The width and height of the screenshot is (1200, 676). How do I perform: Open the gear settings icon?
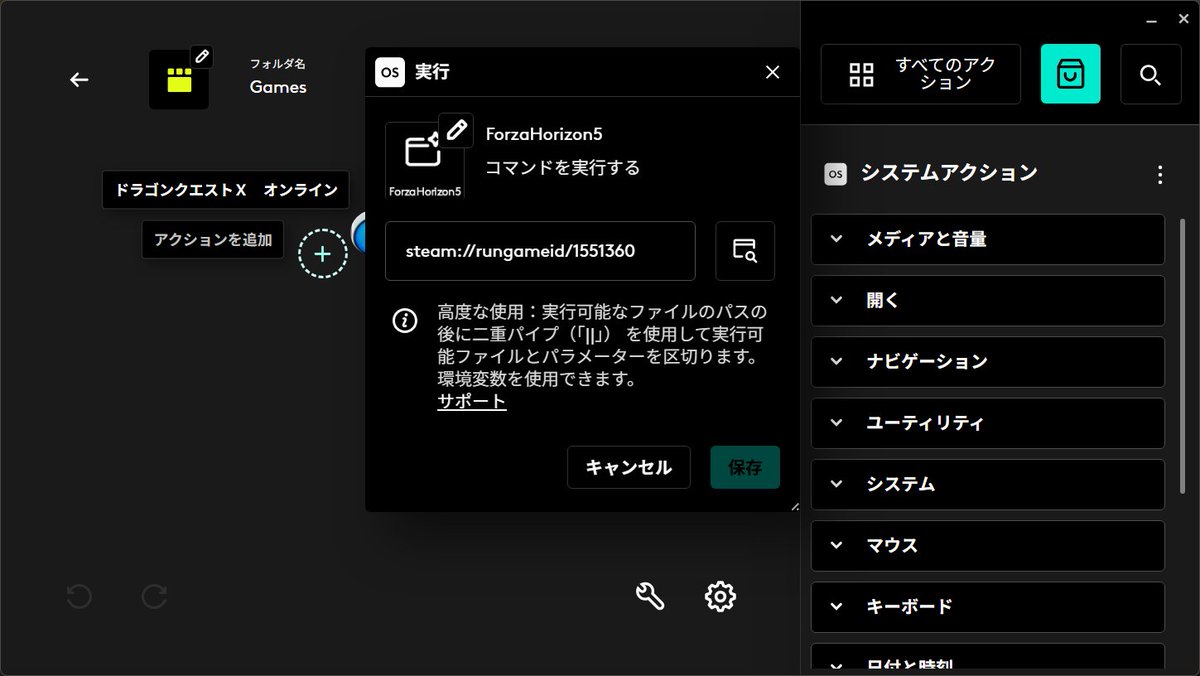coord(720,597)
